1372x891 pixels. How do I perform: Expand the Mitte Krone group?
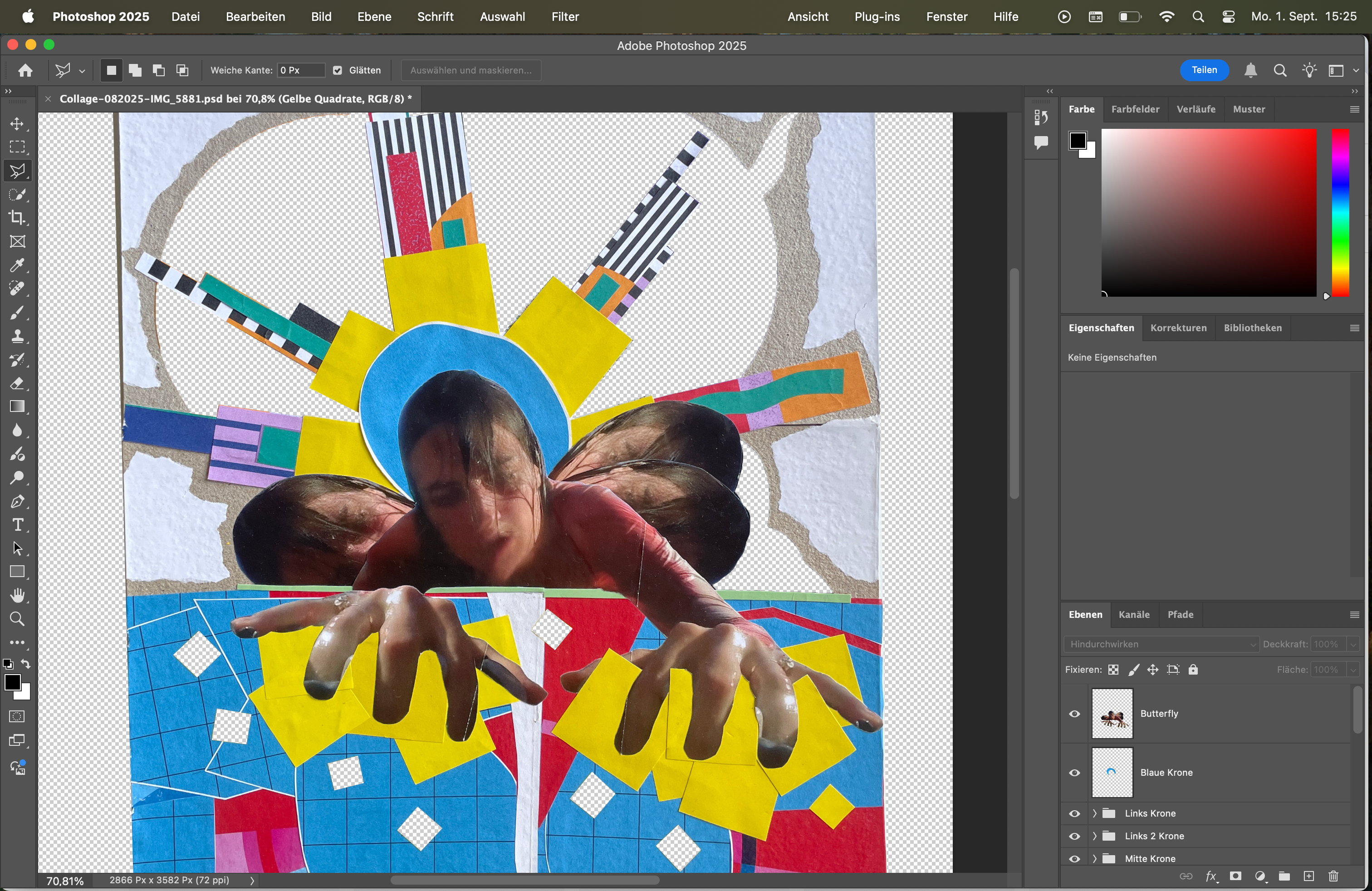tap(1094, 859)
